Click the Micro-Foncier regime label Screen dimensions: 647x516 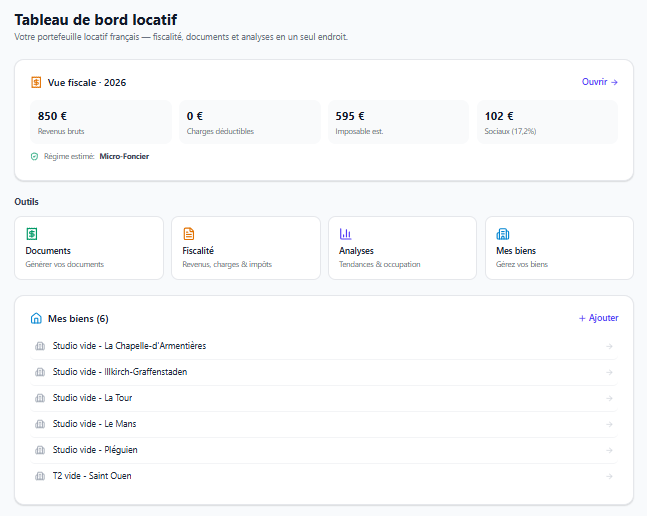tap(124, 156)
